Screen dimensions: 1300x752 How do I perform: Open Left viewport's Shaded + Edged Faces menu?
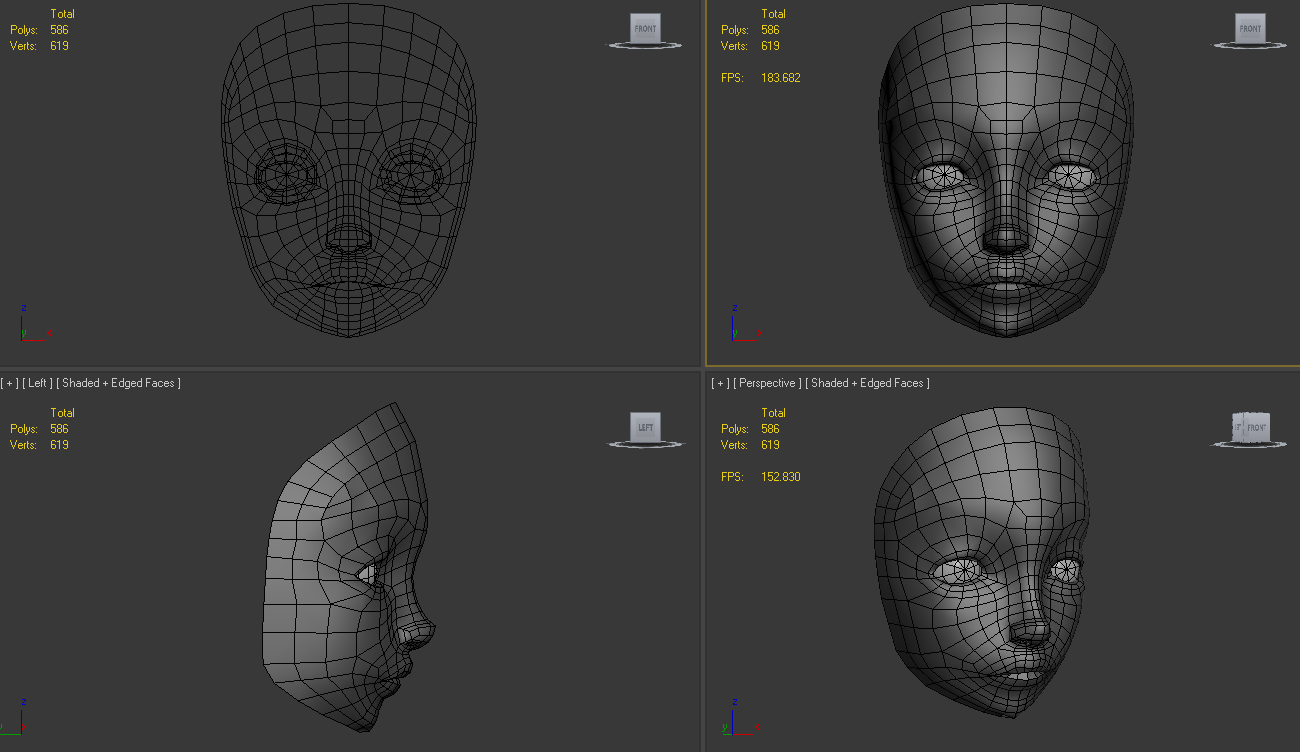click(x=119, y=383)
